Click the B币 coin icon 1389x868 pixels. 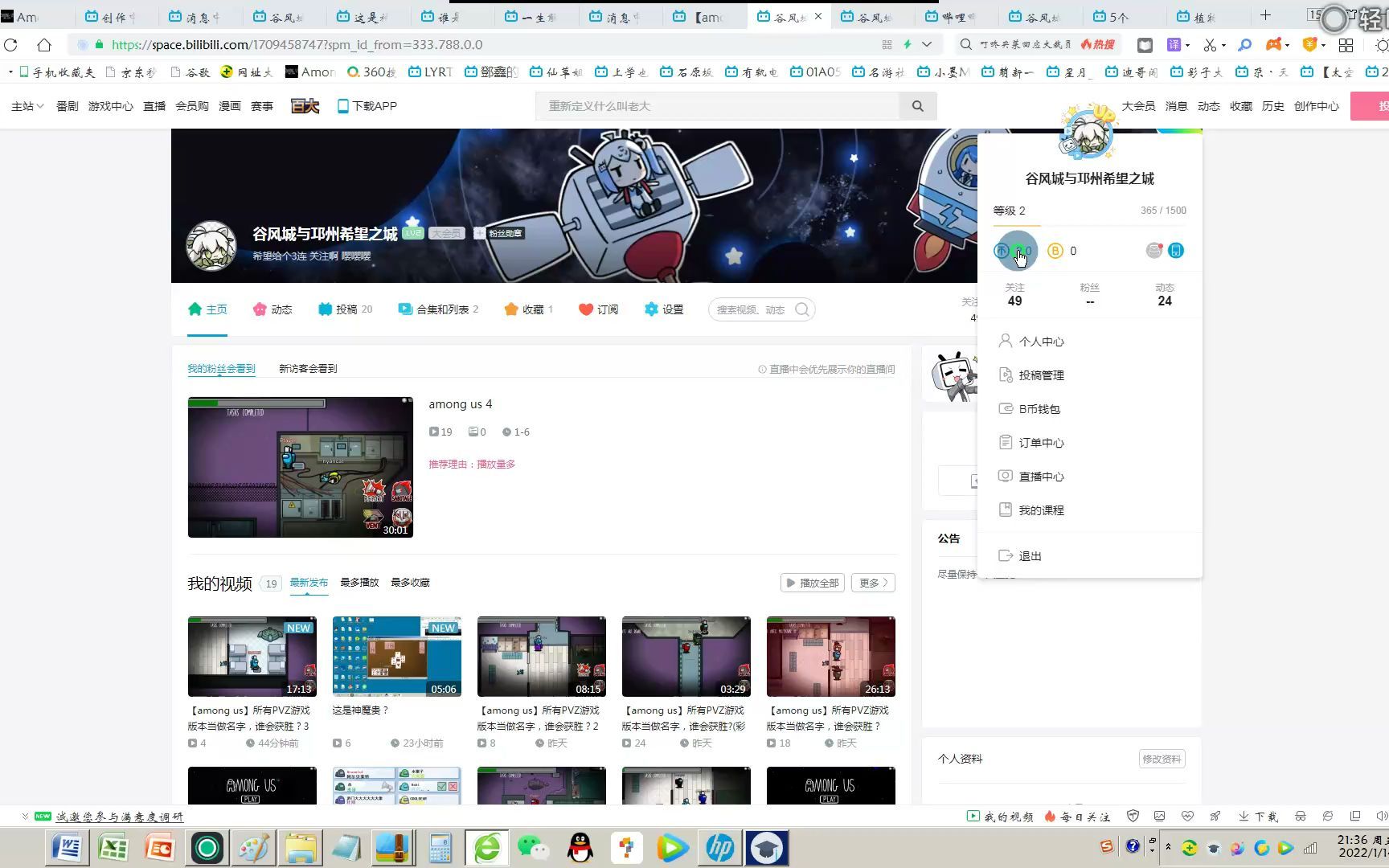[1055, 251]
